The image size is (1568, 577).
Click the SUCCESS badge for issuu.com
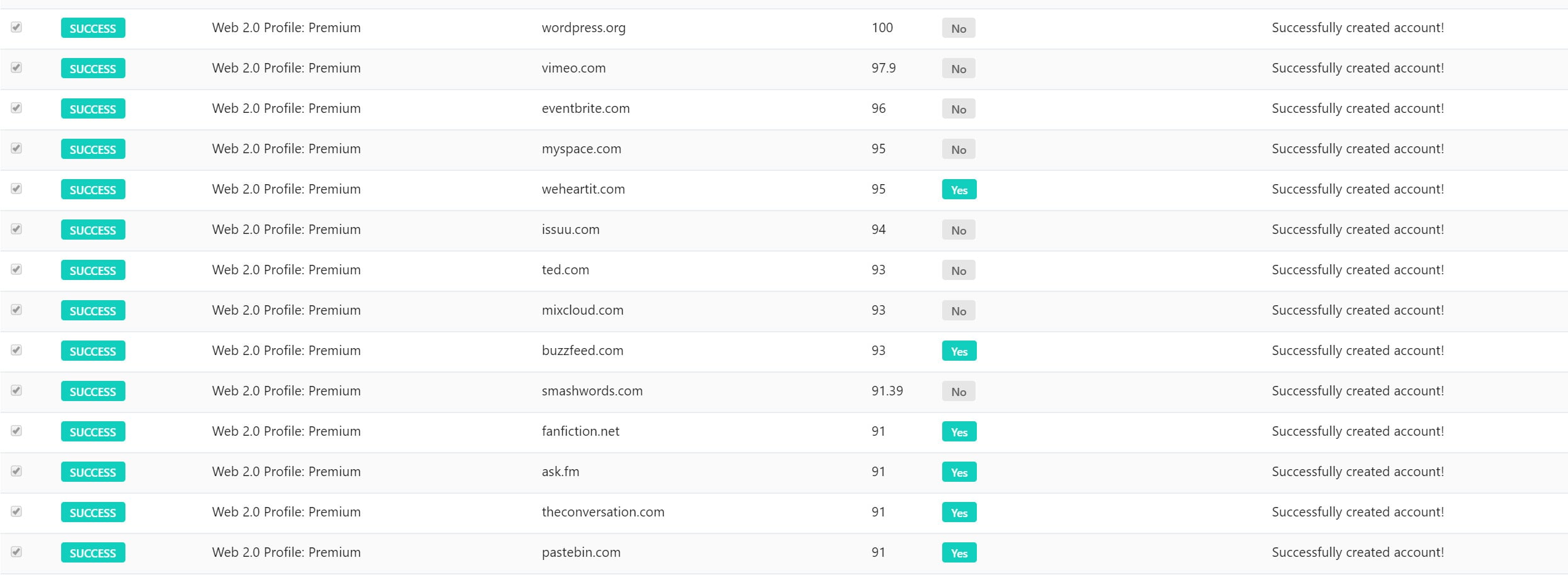point(93,230)
